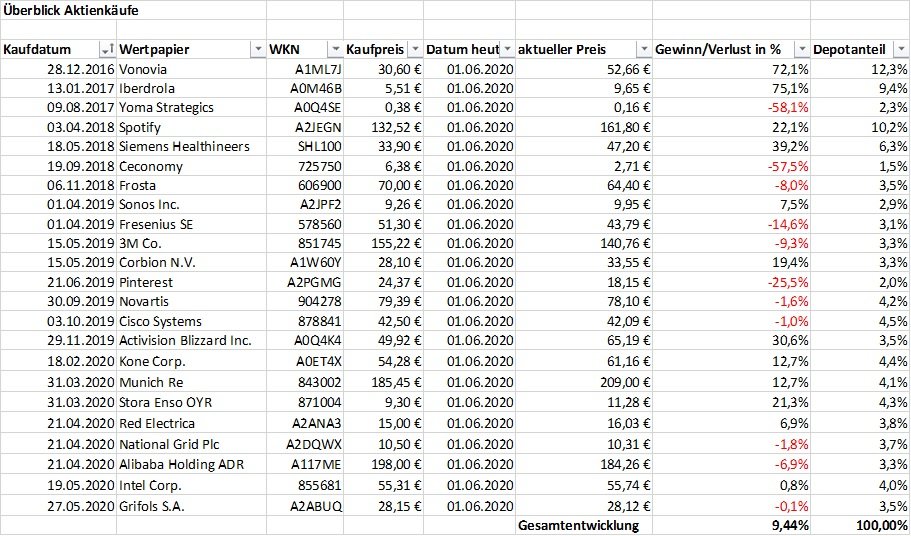
Task: Expand the Datum heute column filter
Action: point(507,50)
